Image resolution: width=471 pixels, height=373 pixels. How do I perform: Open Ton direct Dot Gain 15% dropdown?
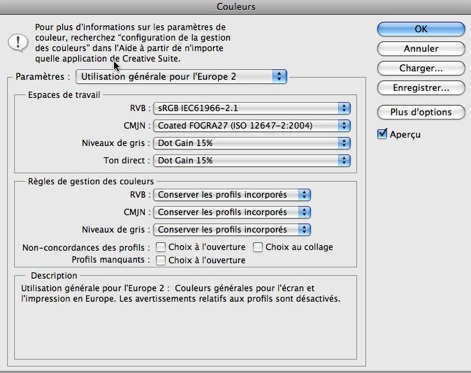[x=252, y=160]
